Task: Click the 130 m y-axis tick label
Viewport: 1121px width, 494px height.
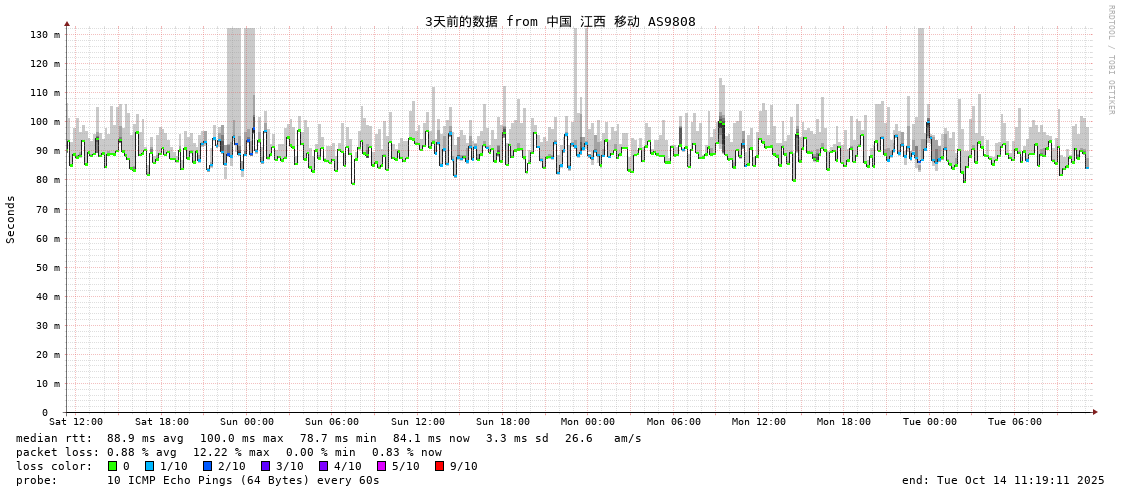Action: [x=44, y=35]
